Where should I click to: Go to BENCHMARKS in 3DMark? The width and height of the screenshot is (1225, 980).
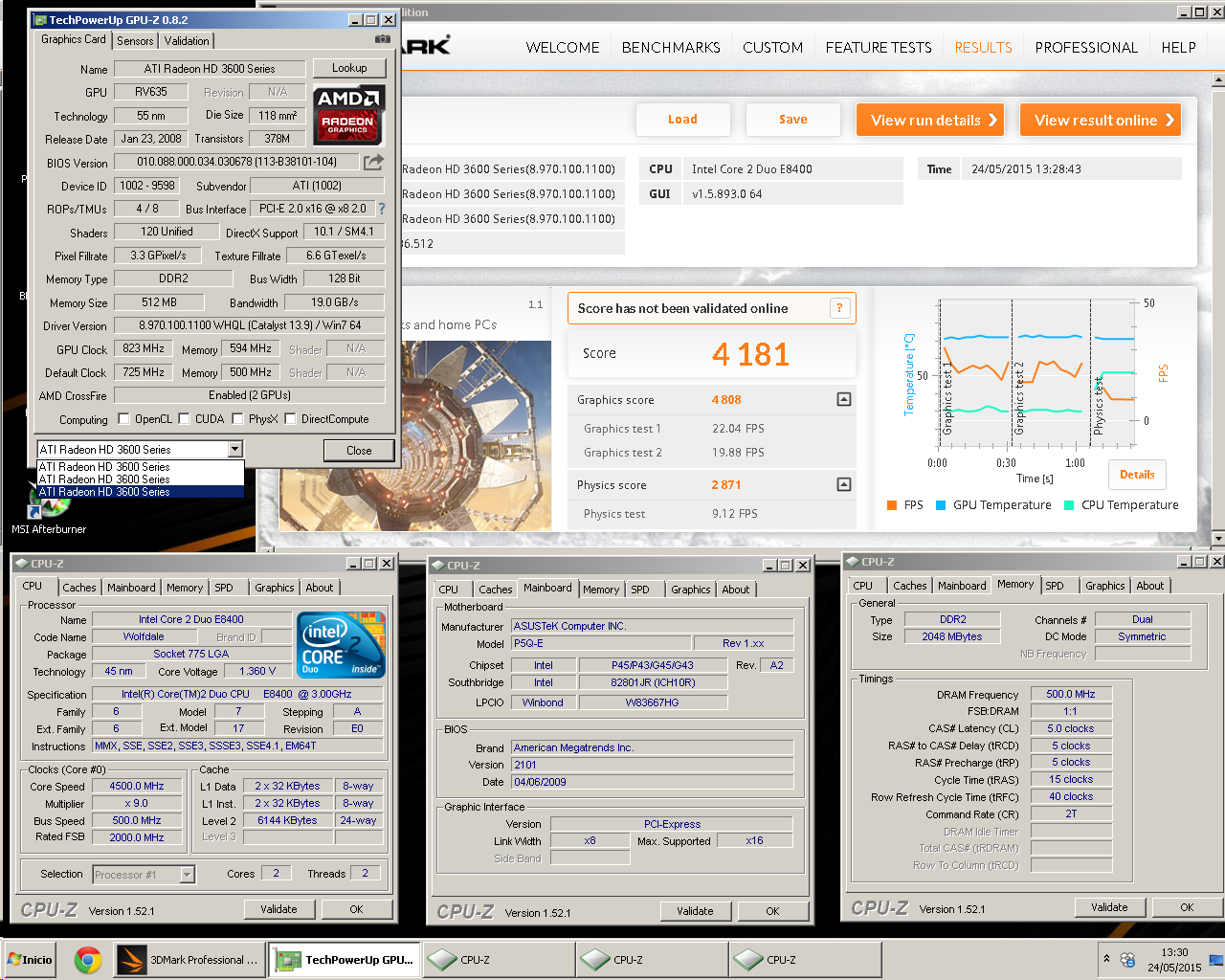[x=671, y=47]
